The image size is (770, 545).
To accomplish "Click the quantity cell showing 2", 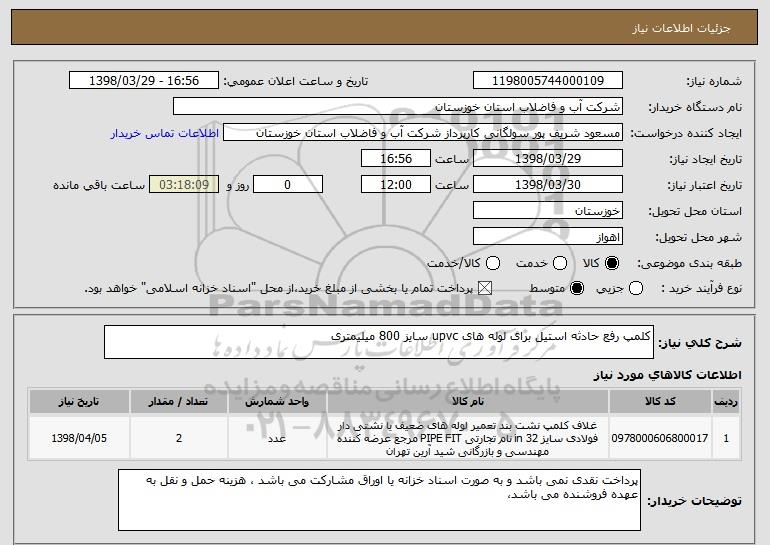I will 178,438.
